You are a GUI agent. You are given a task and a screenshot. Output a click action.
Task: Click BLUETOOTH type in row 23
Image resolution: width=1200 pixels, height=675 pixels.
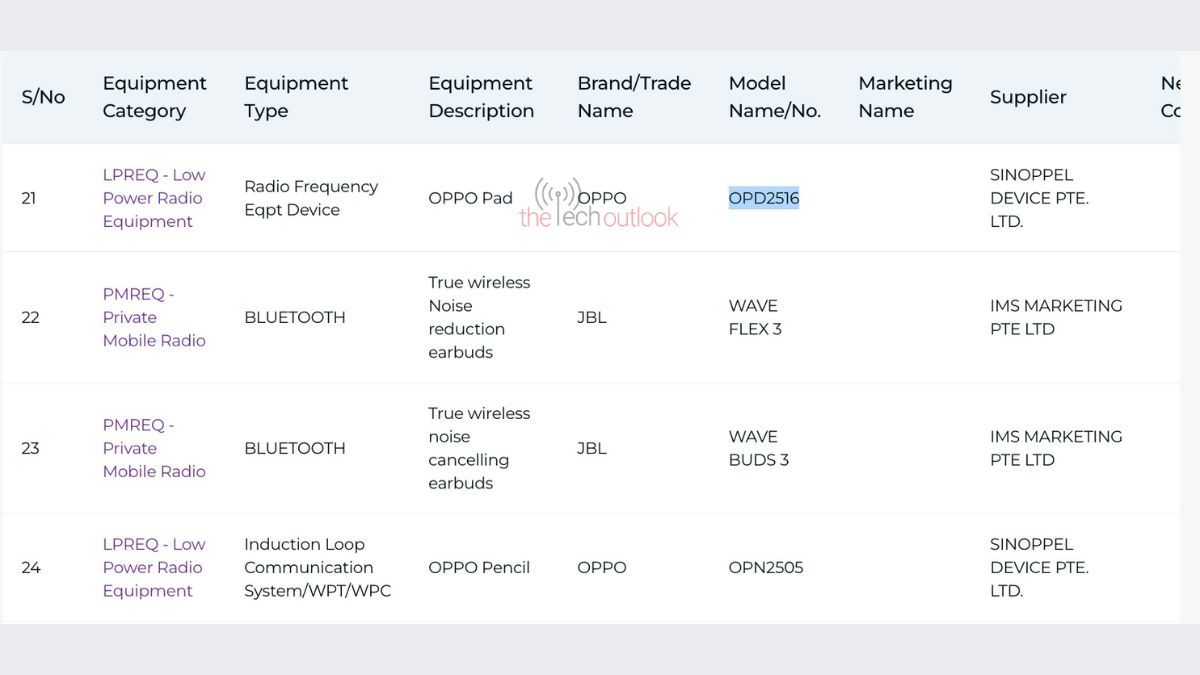point(295,448)
